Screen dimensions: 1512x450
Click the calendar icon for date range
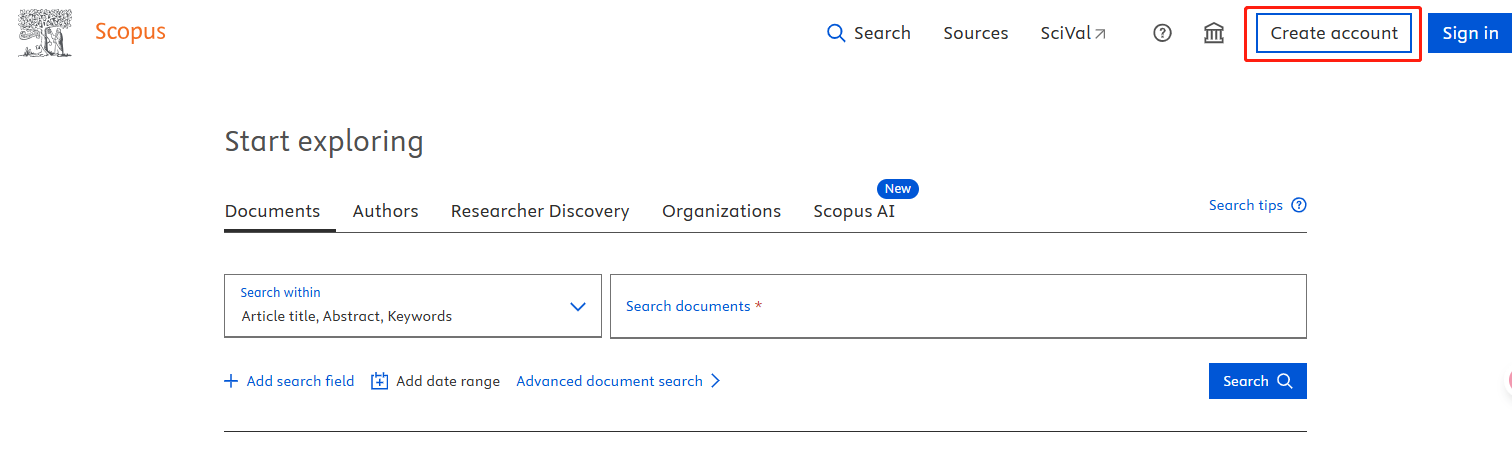click(379, 381)
